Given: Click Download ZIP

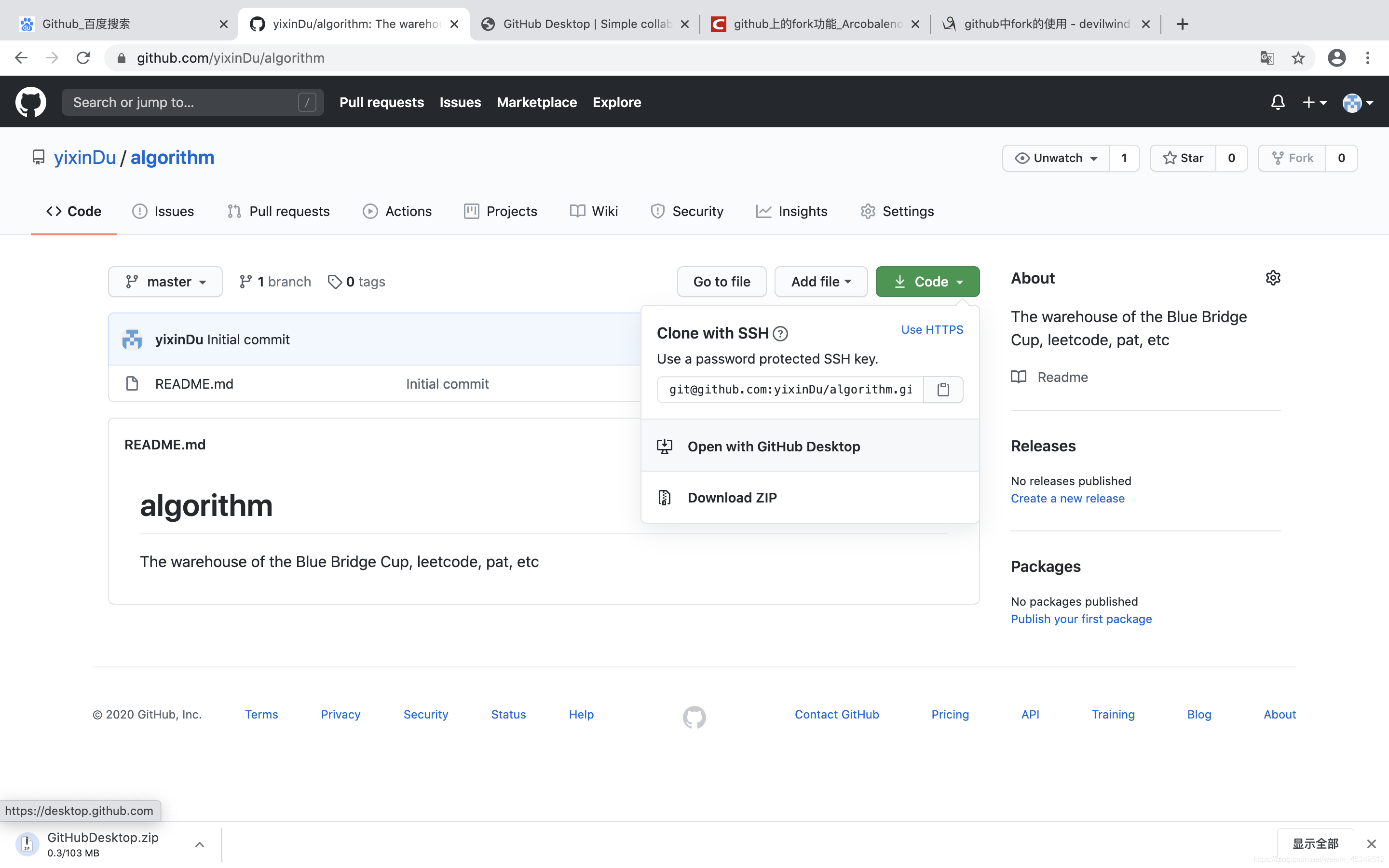Looking at the screenshot, I should point(810,498).
